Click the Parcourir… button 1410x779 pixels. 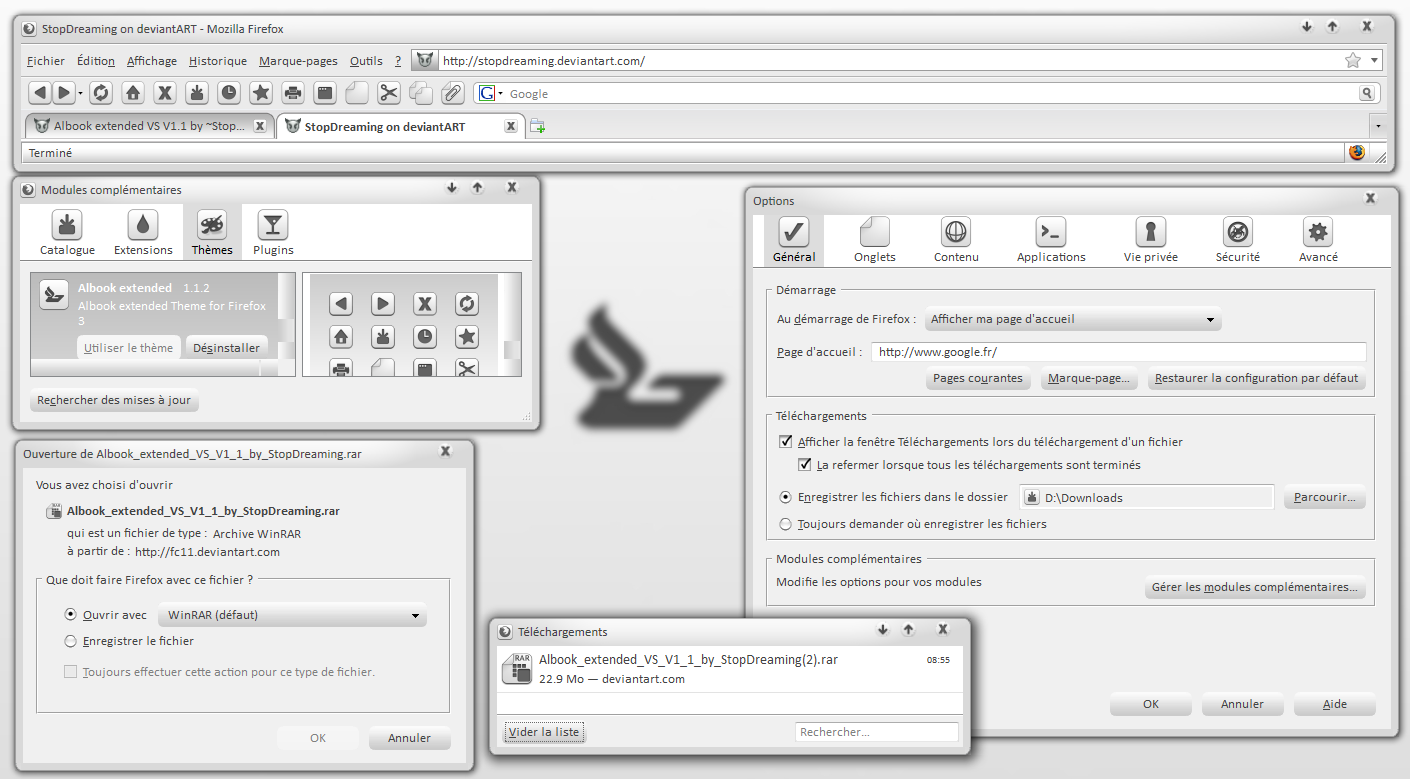pyautogui.click(x=1325, y=497)
